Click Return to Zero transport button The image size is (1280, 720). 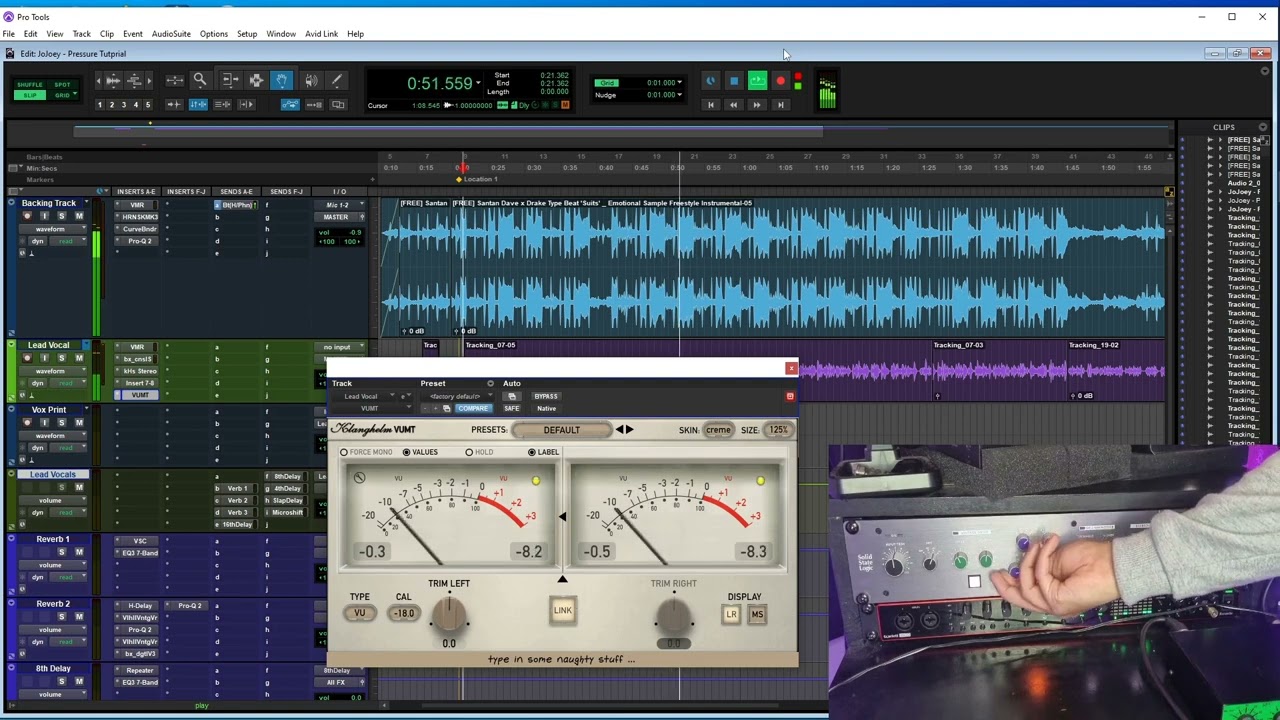710,104
